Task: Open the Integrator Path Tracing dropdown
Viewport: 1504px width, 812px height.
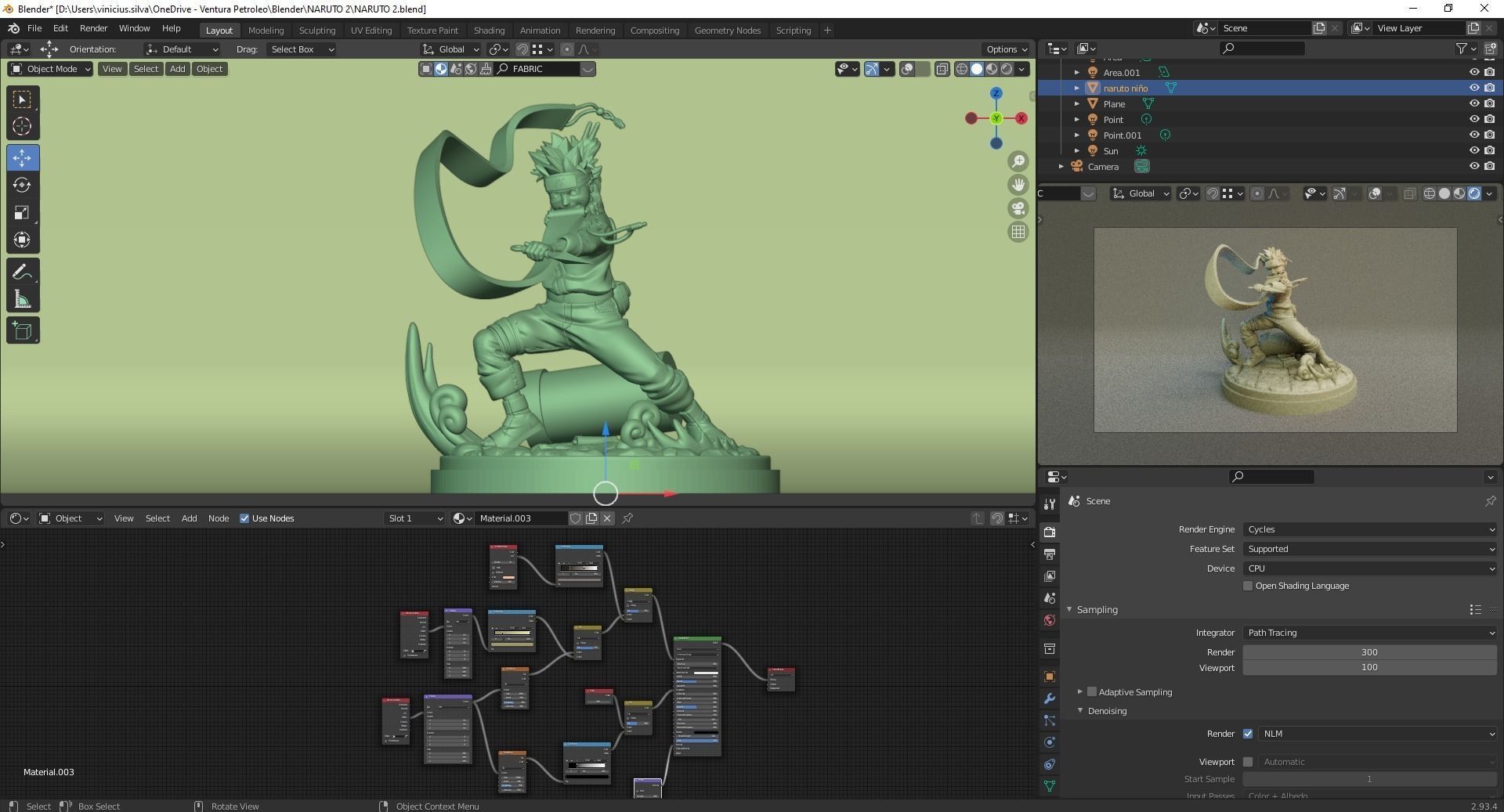Action: [x=1370, y=633]
